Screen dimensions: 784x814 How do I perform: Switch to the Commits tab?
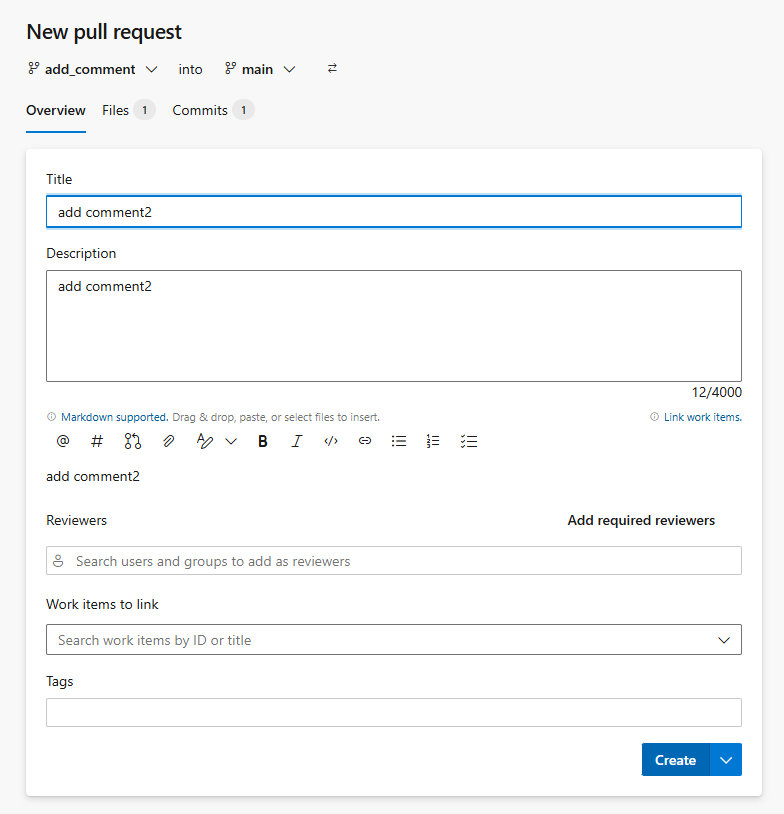(x=200, y=110)
